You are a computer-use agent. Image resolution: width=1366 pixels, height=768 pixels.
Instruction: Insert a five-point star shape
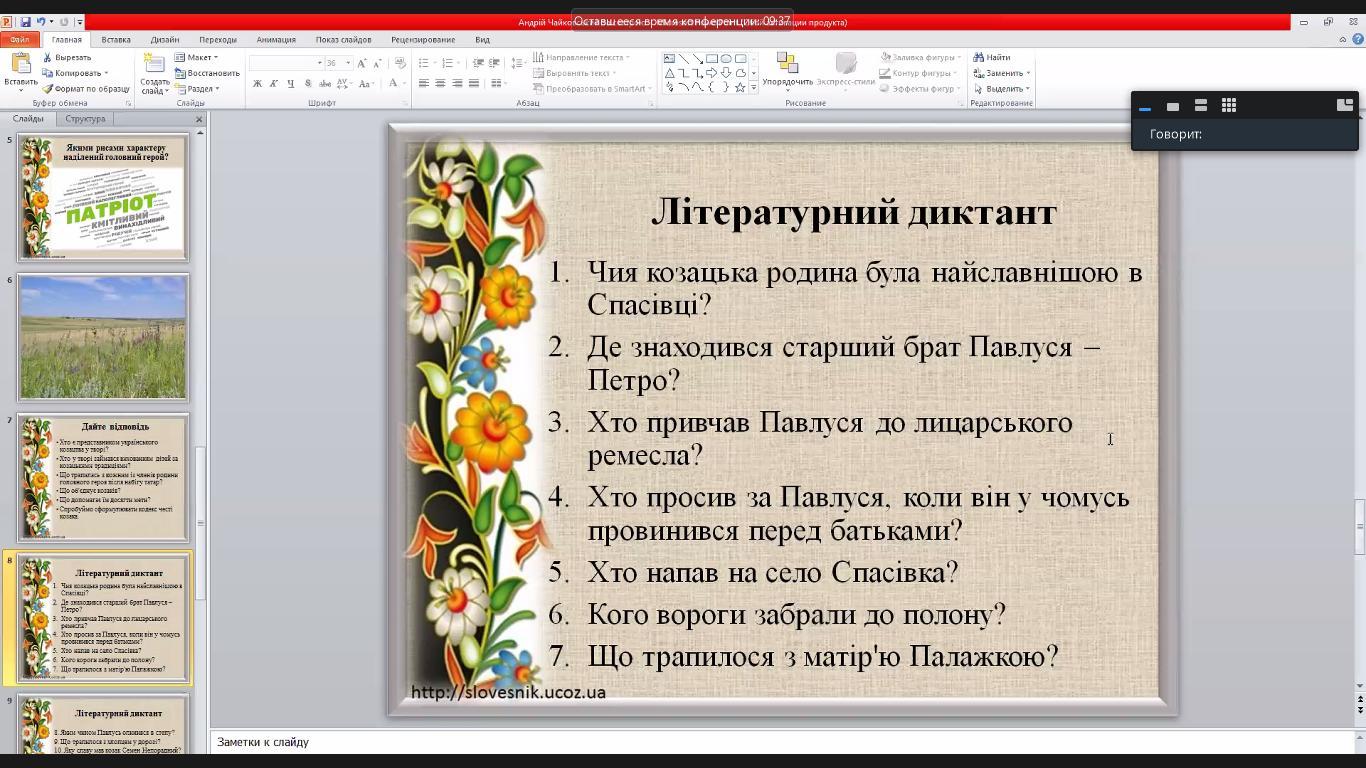coord(740,87)
